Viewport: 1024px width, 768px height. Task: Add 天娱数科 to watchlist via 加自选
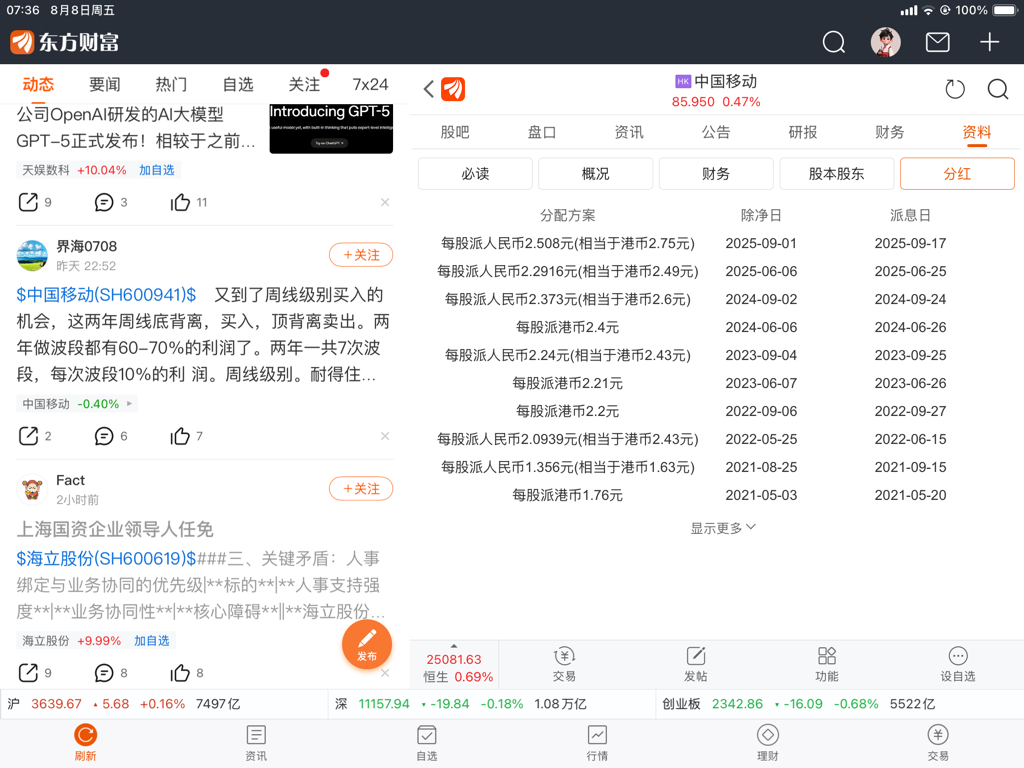[157, 170]
